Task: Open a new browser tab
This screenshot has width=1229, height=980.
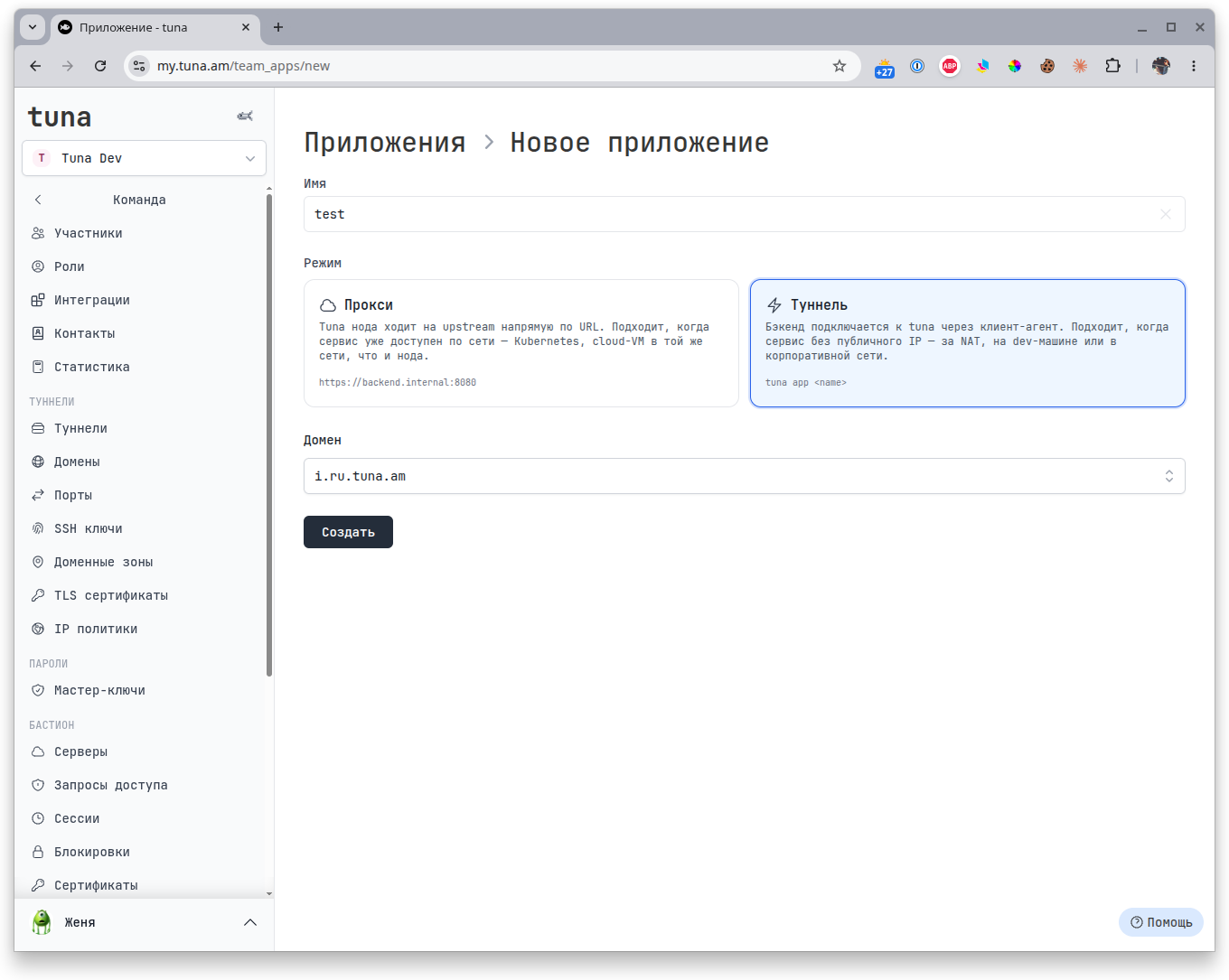Action: (278, 27)
